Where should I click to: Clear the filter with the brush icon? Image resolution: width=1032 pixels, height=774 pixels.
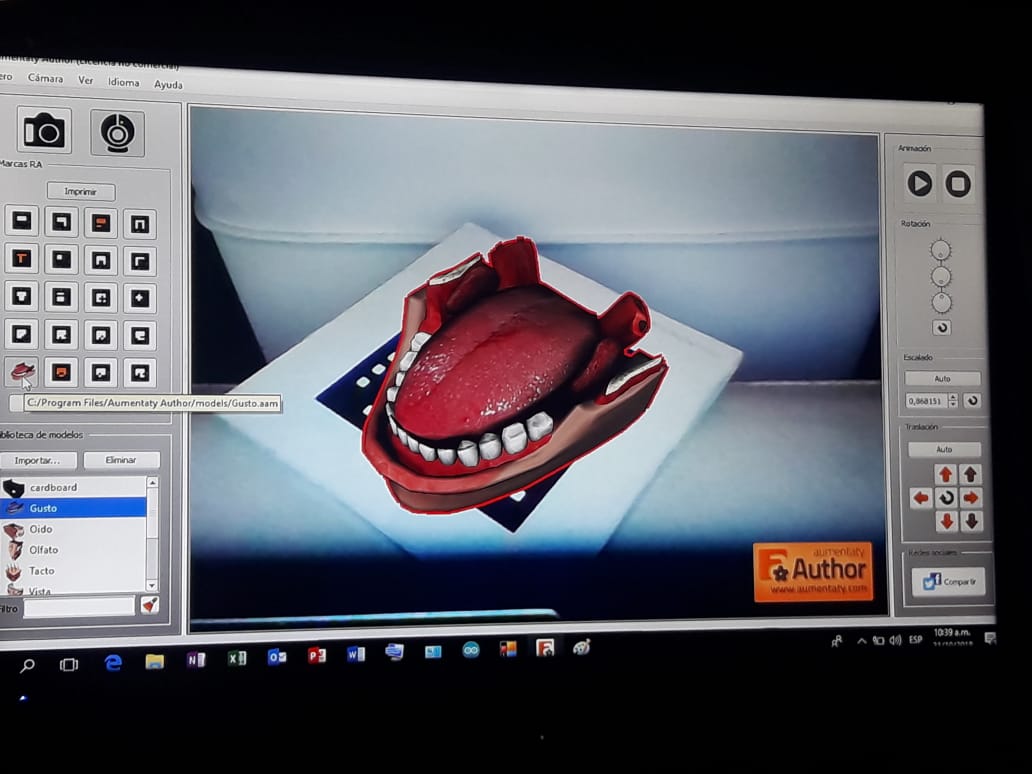point(149,605)
